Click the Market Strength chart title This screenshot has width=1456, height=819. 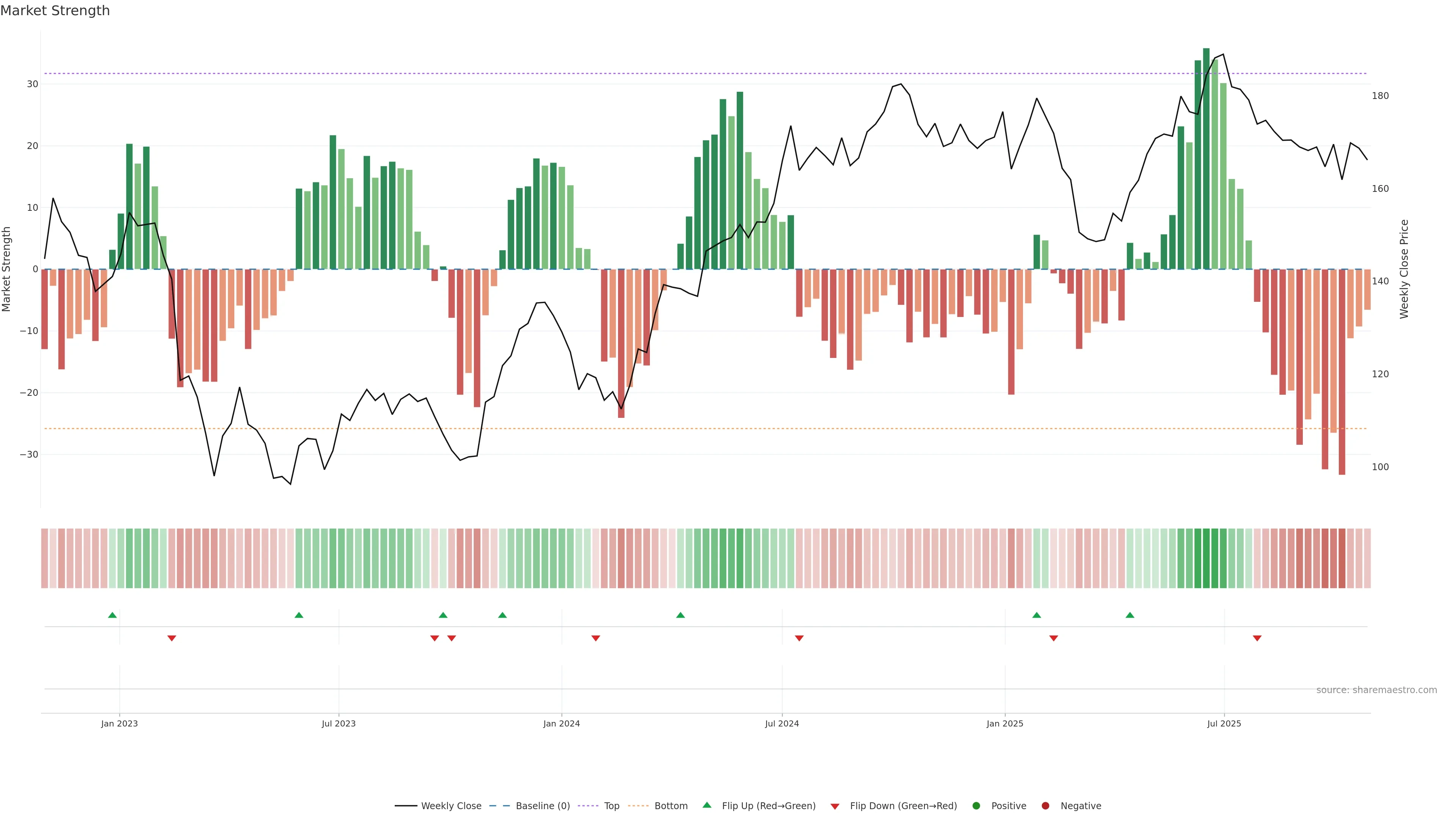(x=55, y=11)
